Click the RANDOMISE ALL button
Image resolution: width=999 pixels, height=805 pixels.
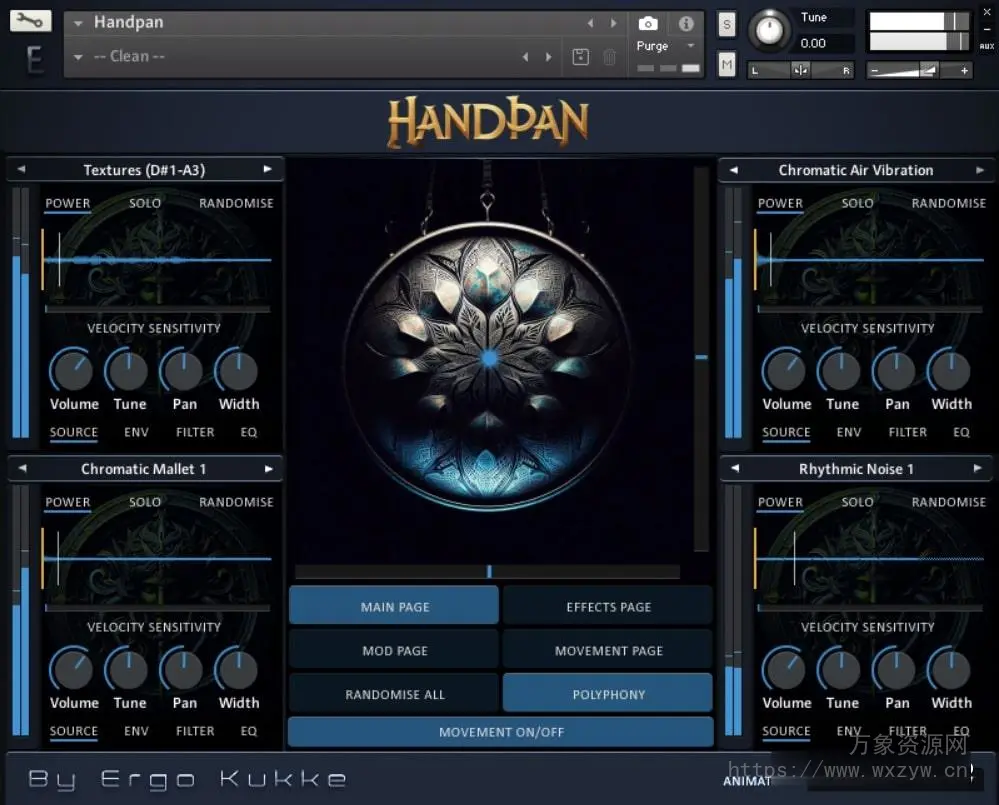tap(394, 693)
